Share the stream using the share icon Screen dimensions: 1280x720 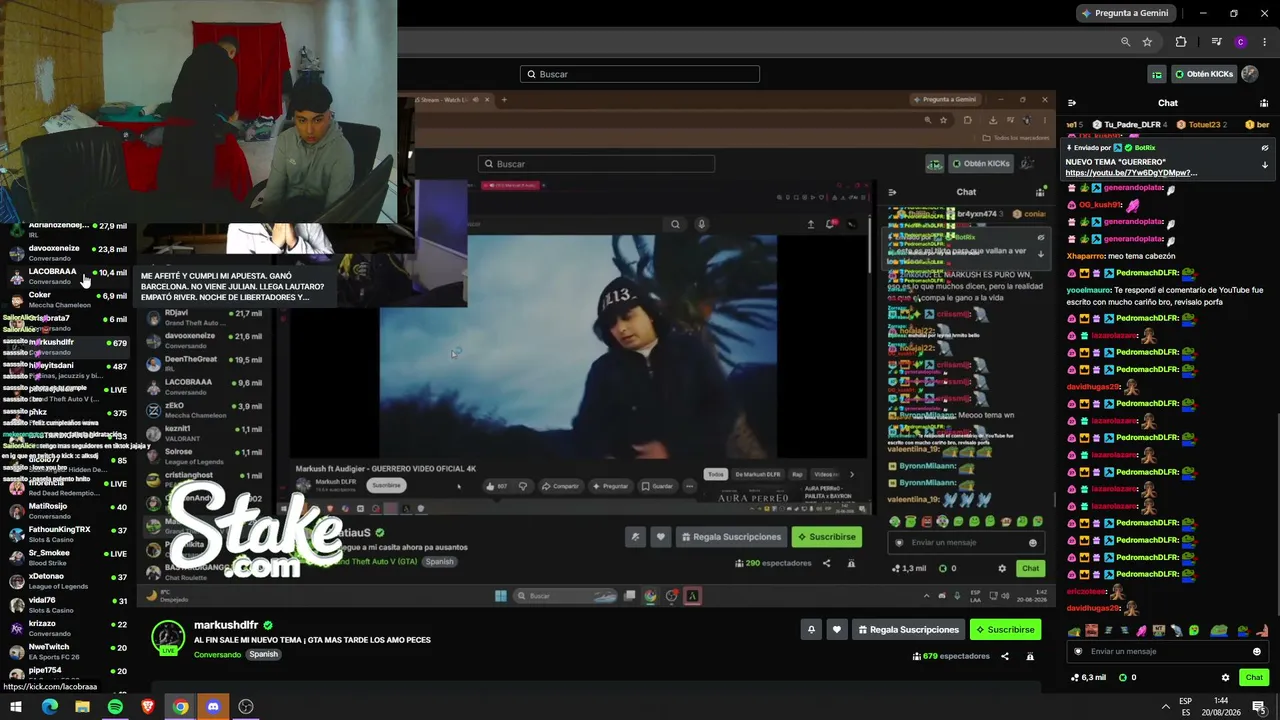click(1005, 656)
